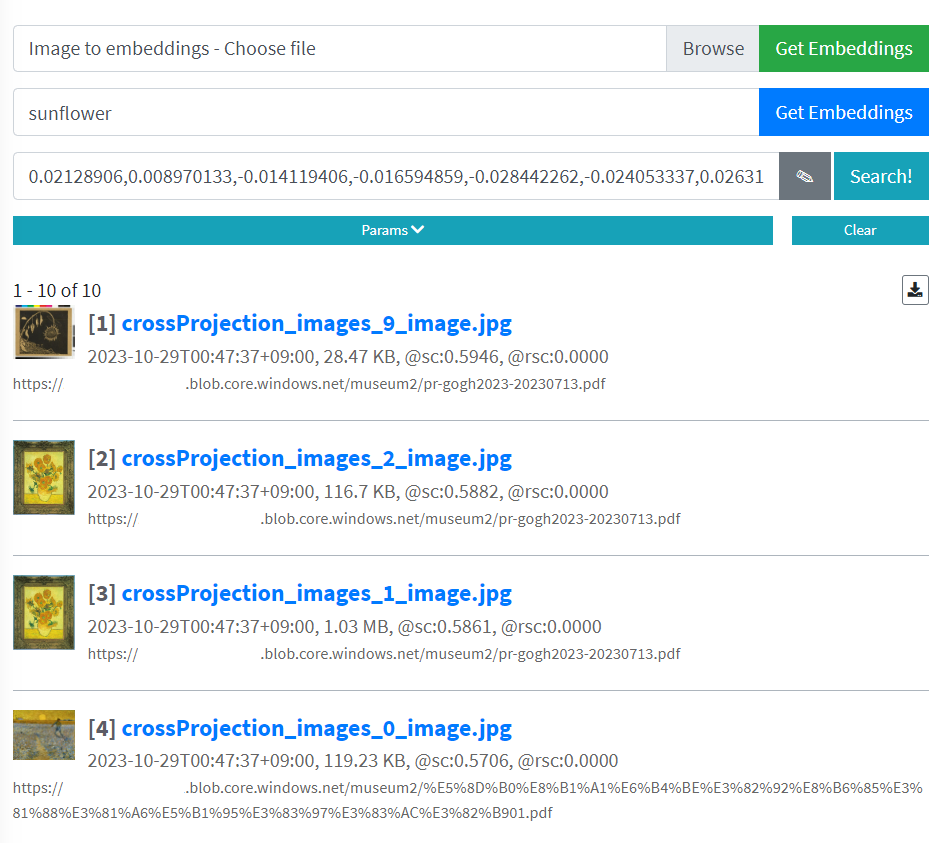Viewport: 939px width, 843px height.
Task: Focus the 'Image to embeddings - Choose file' field
Action: [x=340, y=48]
